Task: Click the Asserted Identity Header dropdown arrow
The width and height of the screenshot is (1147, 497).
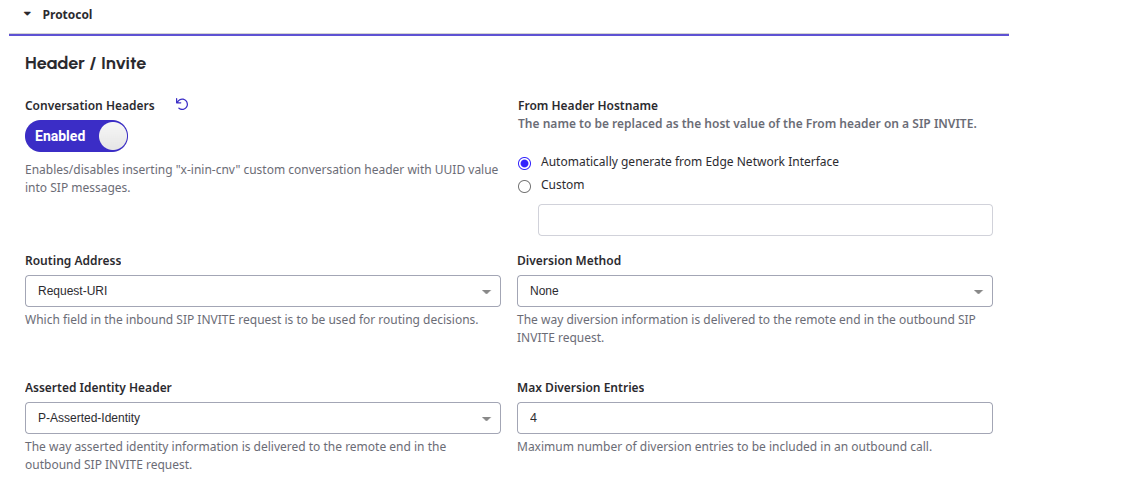Action: point(486,419)
